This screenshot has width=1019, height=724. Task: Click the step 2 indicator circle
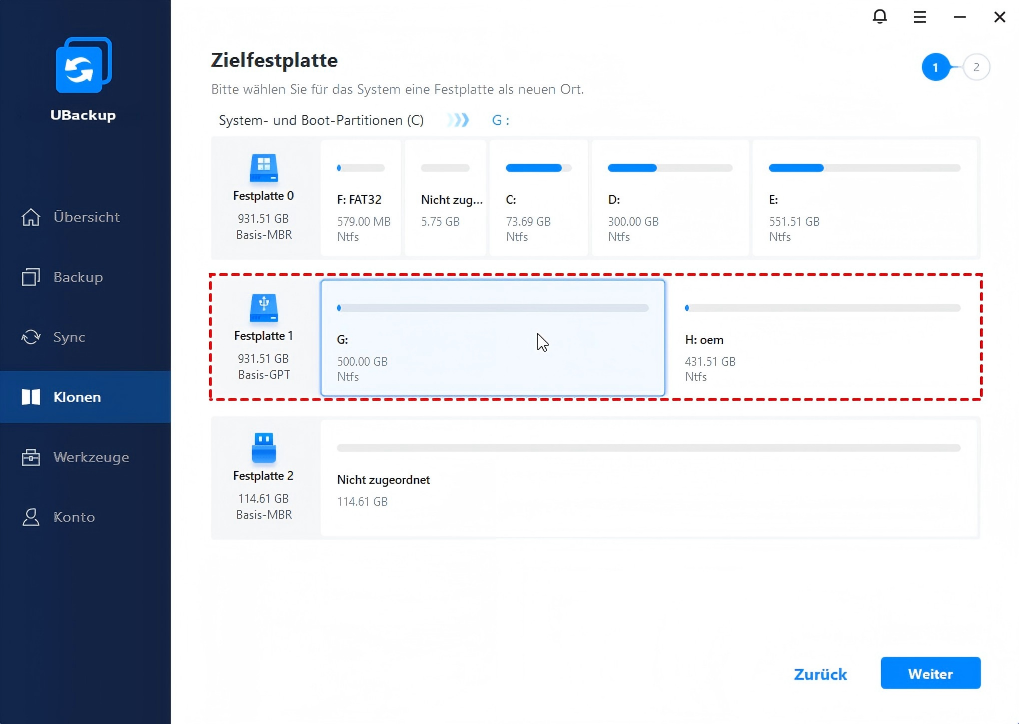[x=976, y=68]
